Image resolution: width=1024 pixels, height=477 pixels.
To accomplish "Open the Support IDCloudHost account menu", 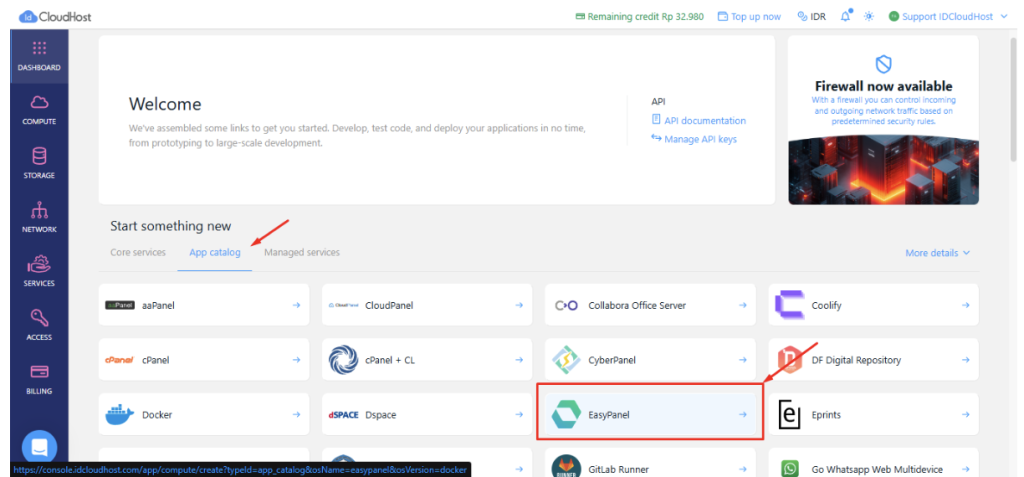I will 948,16.
